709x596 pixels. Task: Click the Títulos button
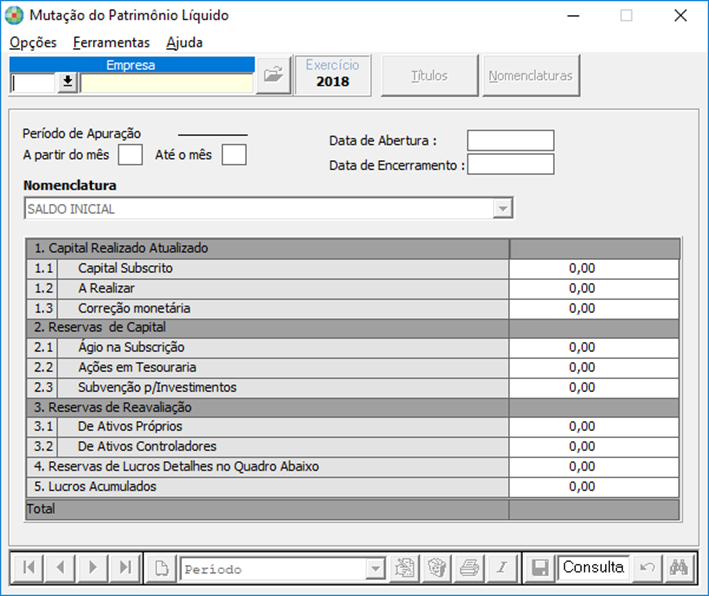point(429,76)
